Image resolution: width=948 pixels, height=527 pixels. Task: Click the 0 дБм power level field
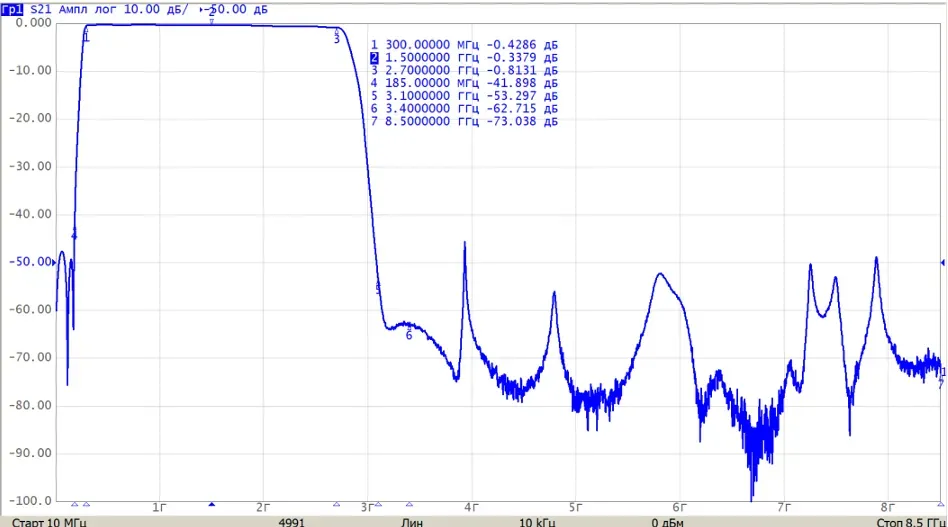pos(667,522)
